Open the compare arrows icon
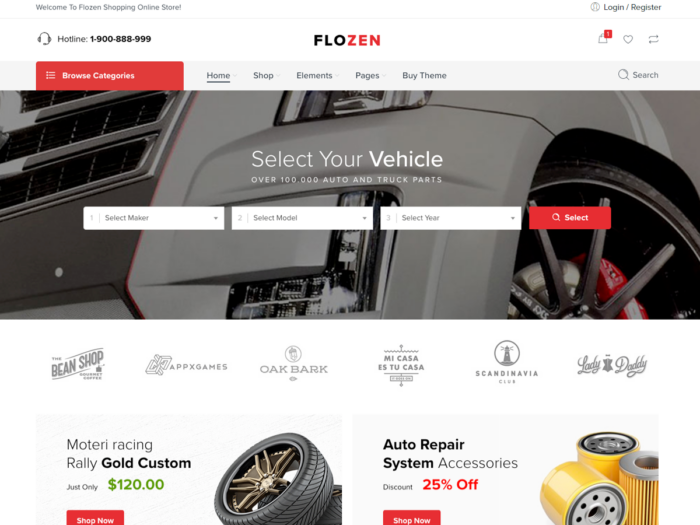The height and width of the screenshot is (525, 700). pyautogui.click(x=654, y=39)
